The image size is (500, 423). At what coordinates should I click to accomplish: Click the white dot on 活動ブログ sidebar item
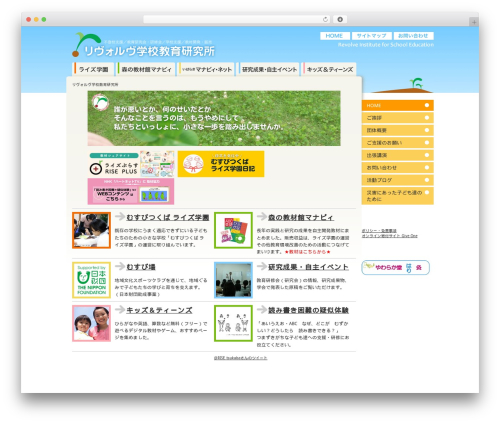pyautogui.click(x=427, y=180)
